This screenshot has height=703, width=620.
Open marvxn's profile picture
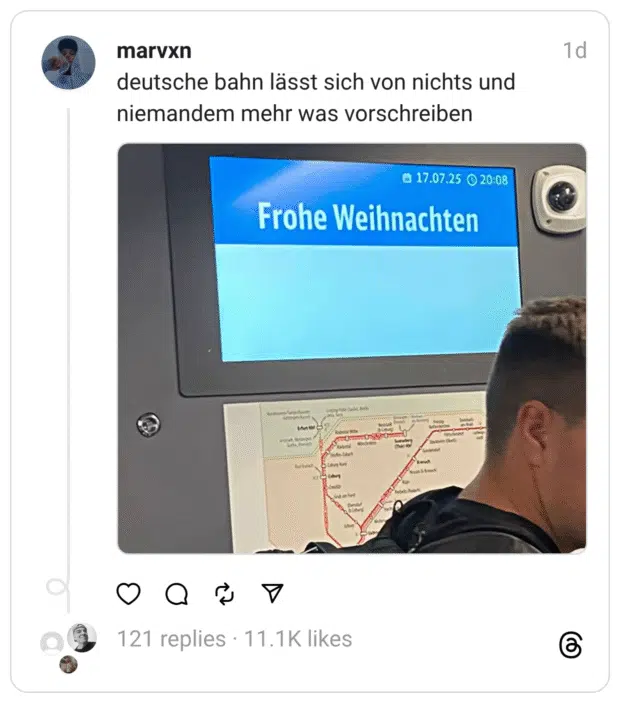point(69,63)
